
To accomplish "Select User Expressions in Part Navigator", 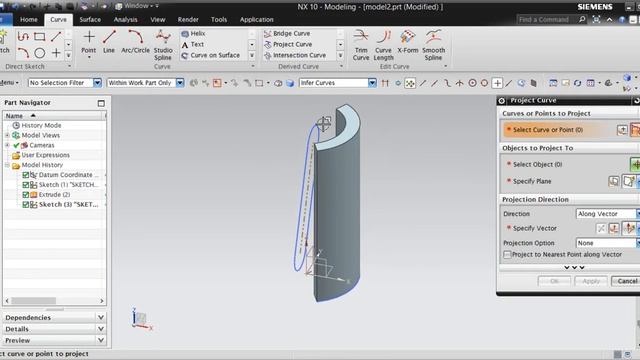I will (x=41, y=155).
